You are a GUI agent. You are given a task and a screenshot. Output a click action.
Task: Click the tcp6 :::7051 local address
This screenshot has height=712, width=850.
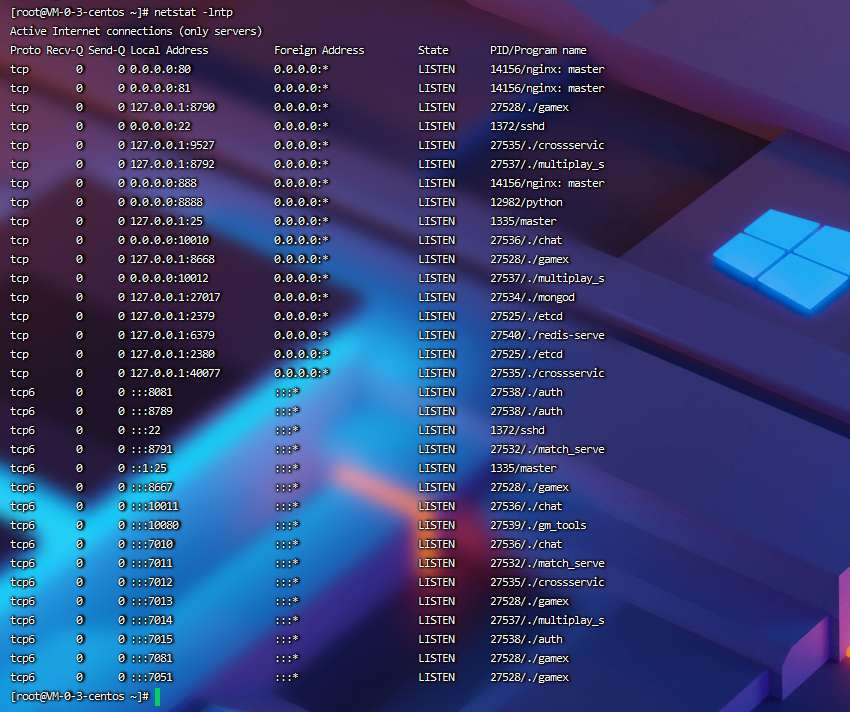point(152,677)
